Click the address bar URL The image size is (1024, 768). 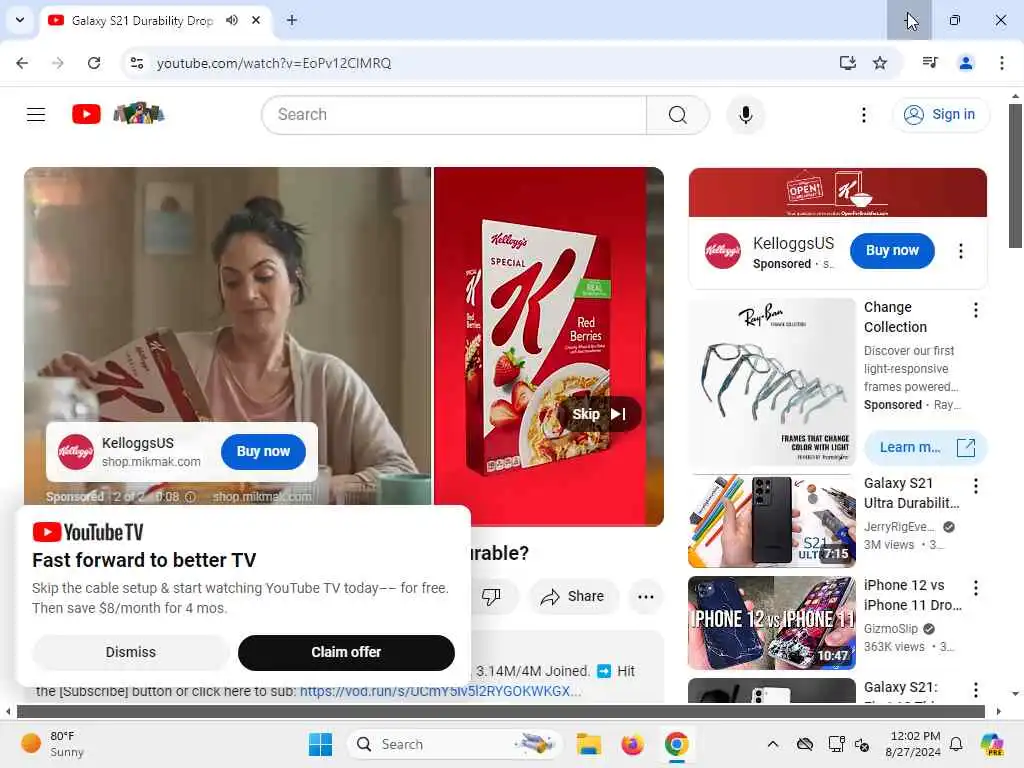[x=274, y=63]
